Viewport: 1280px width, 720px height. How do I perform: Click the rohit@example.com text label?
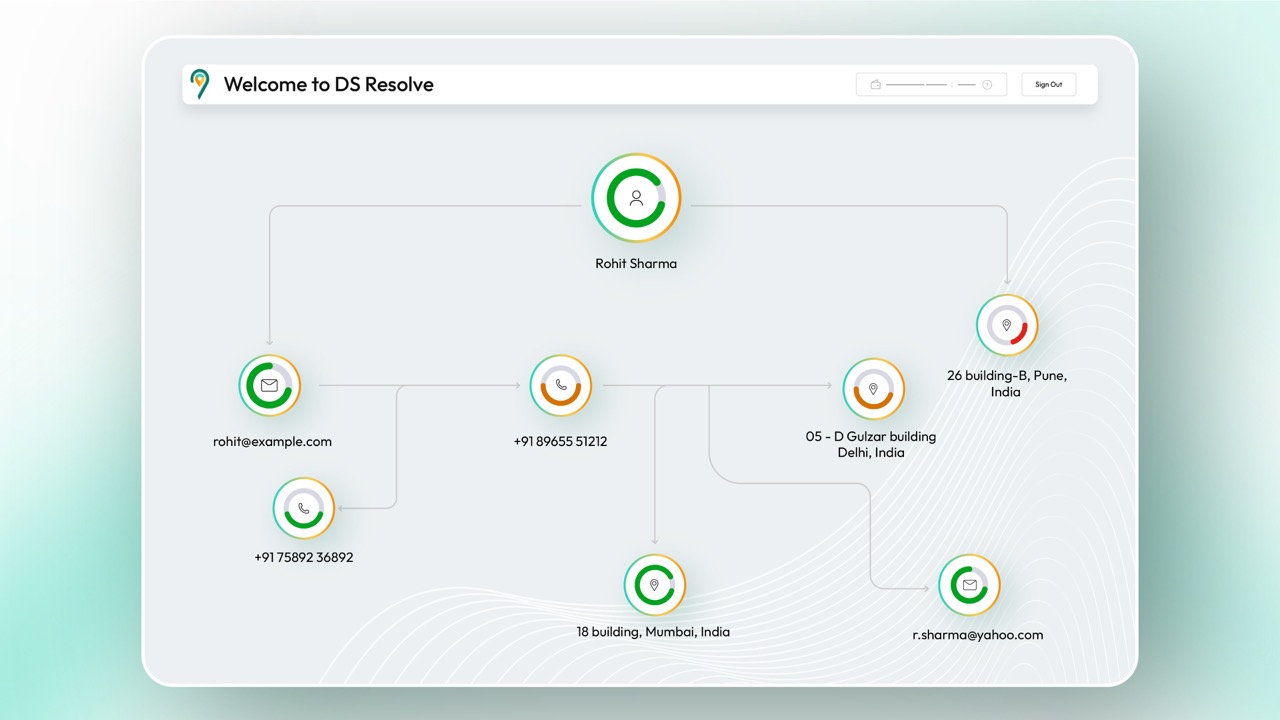tap(272, 442)
